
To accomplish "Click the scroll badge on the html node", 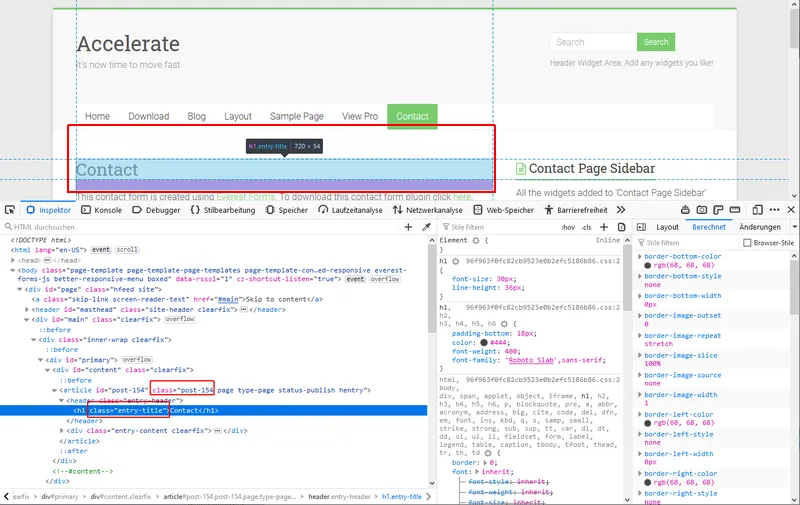I will (127, 250).
